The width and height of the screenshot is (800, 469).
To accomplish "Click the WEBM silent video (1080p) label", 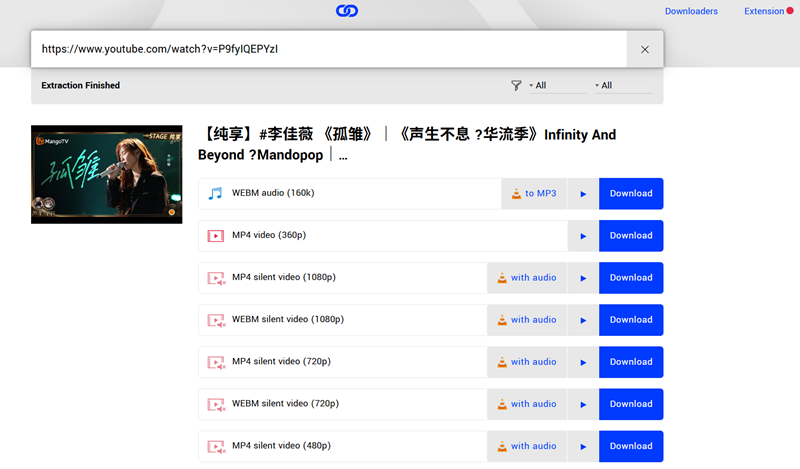I will (288, 319).
